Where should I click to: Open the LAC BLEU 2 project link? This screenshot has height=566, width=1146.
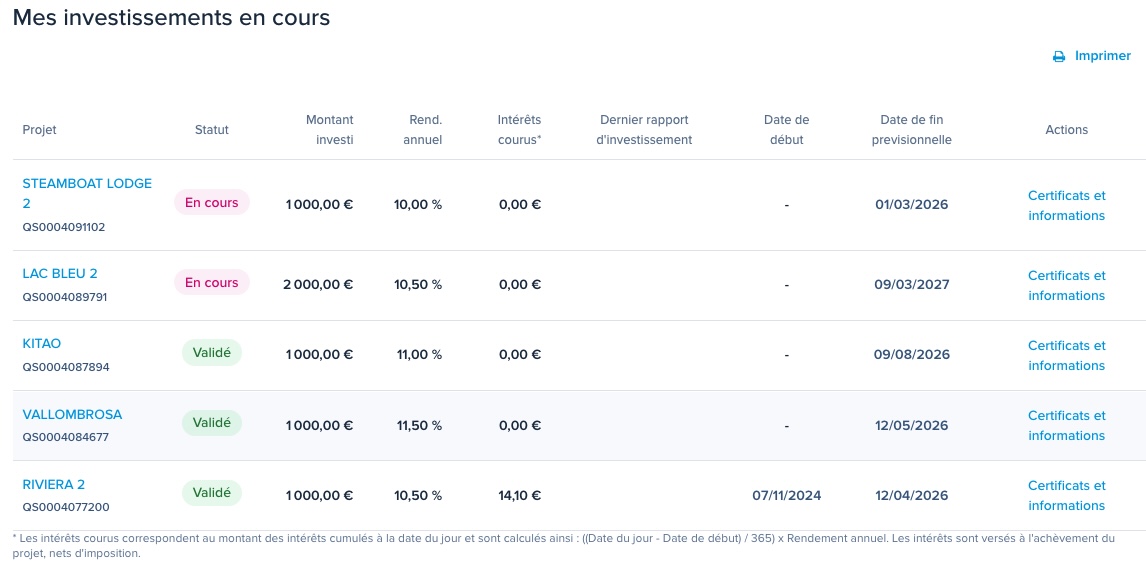point(60,273)
